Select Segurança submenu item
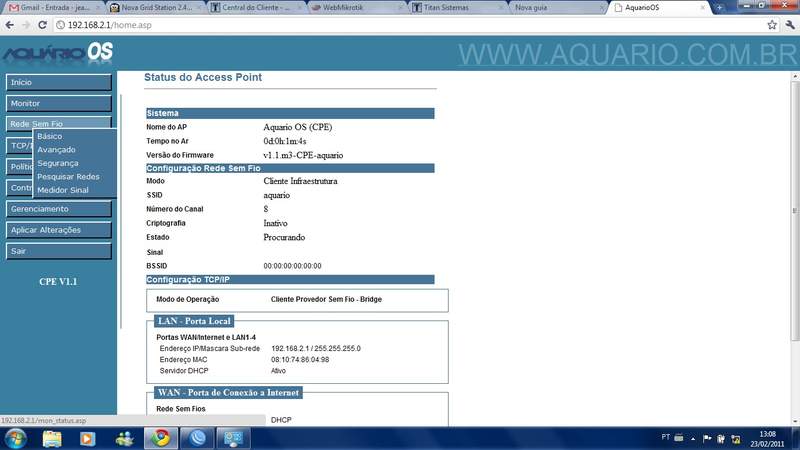This screenshot has width=800, height=450. 58,163
